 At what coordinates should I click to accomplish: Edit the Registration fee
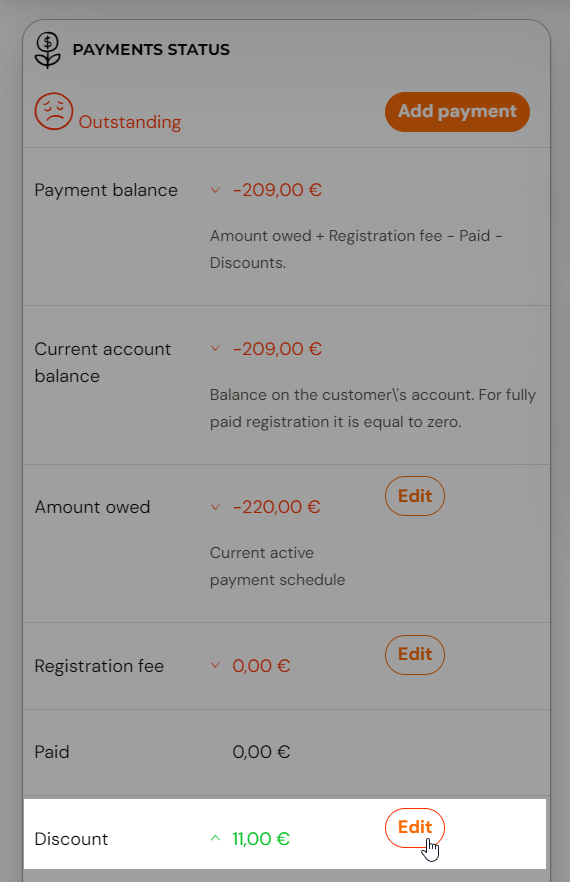click(415, 655)
